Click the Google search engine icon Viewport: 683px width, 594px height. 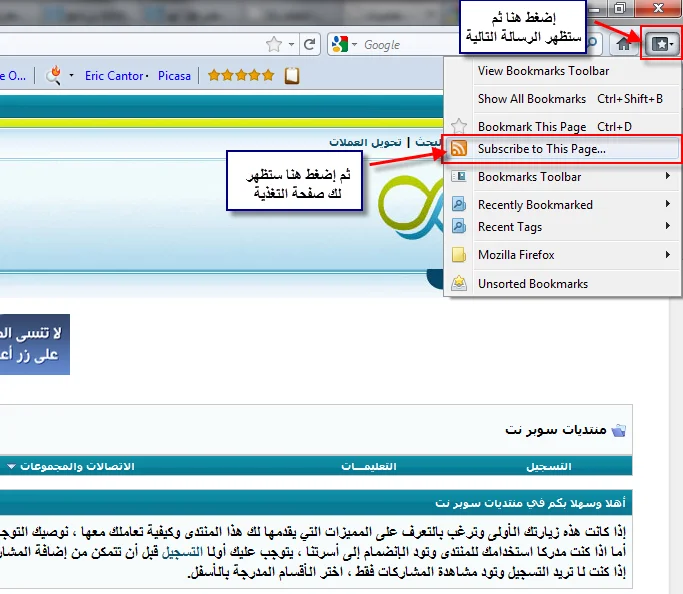coord(340,44)
